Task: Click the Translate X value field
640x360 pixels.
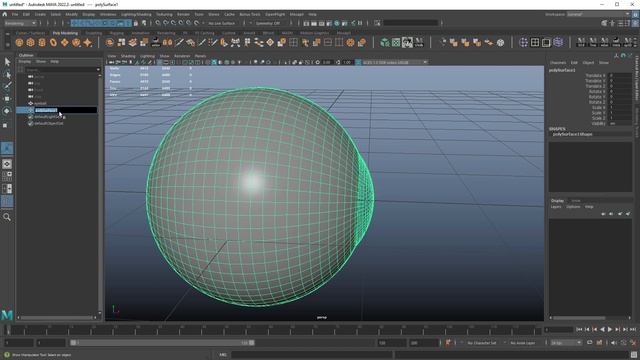Action: (620, 76)
